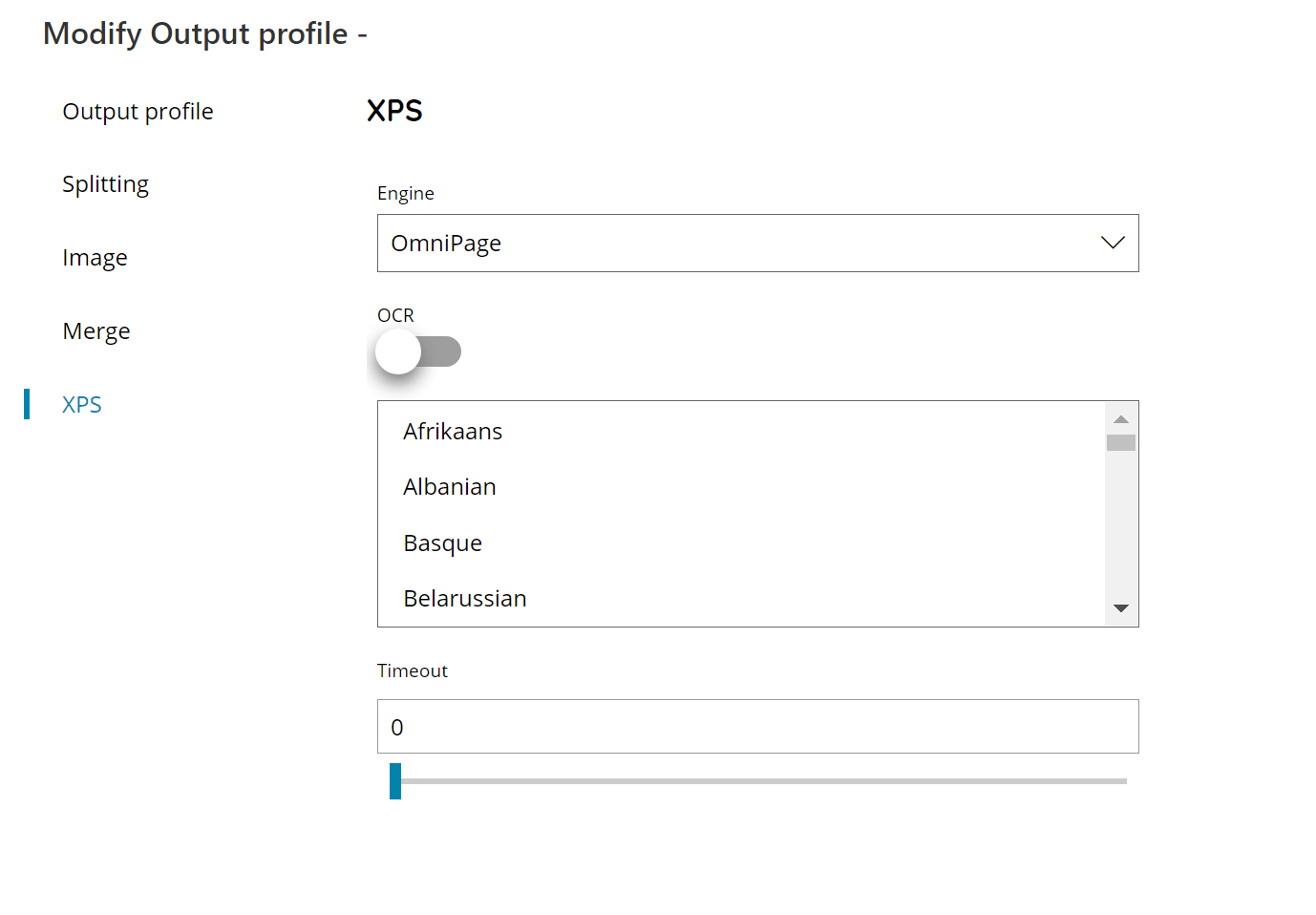The width and height of the screenshot is (1316, 915).
Task: Switch to the Splitting section
Action: click(x=105, y=183)
